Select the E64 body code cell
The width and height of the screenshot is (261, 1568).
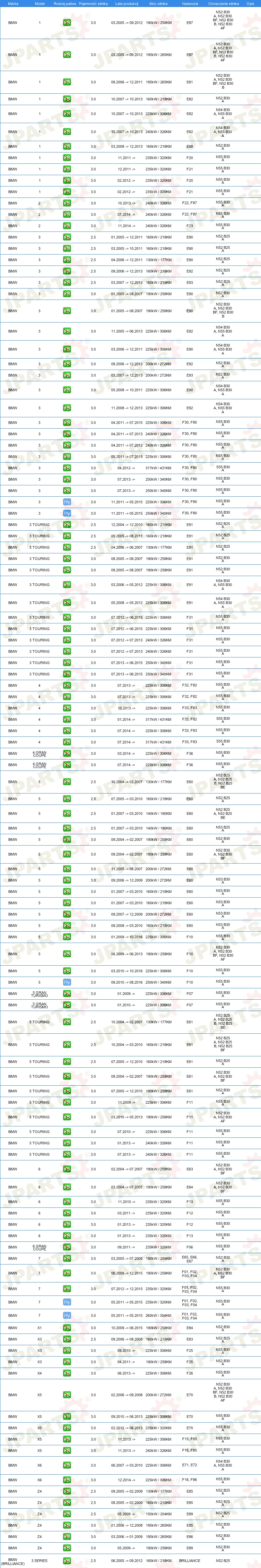coord(190,1187)
